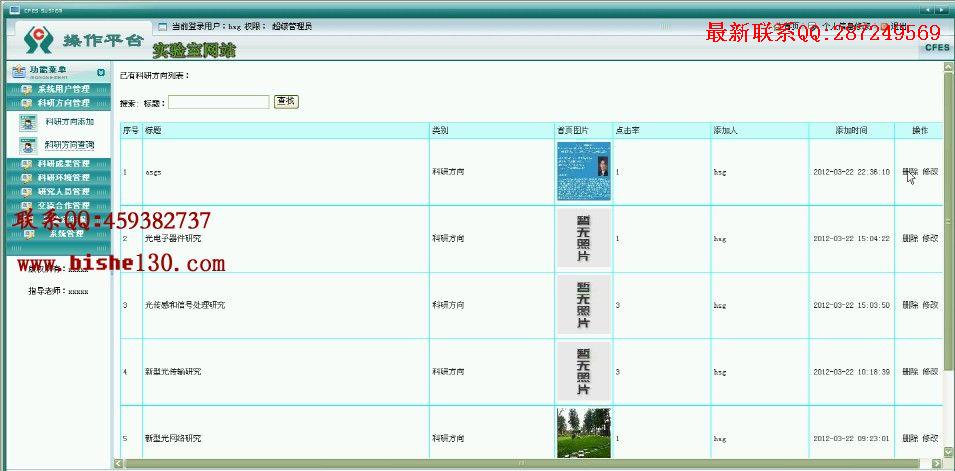This screenshot has width=955, height=471.
Task: Click the 操作平台 logo emblem
Action: [x=39, y=40]
